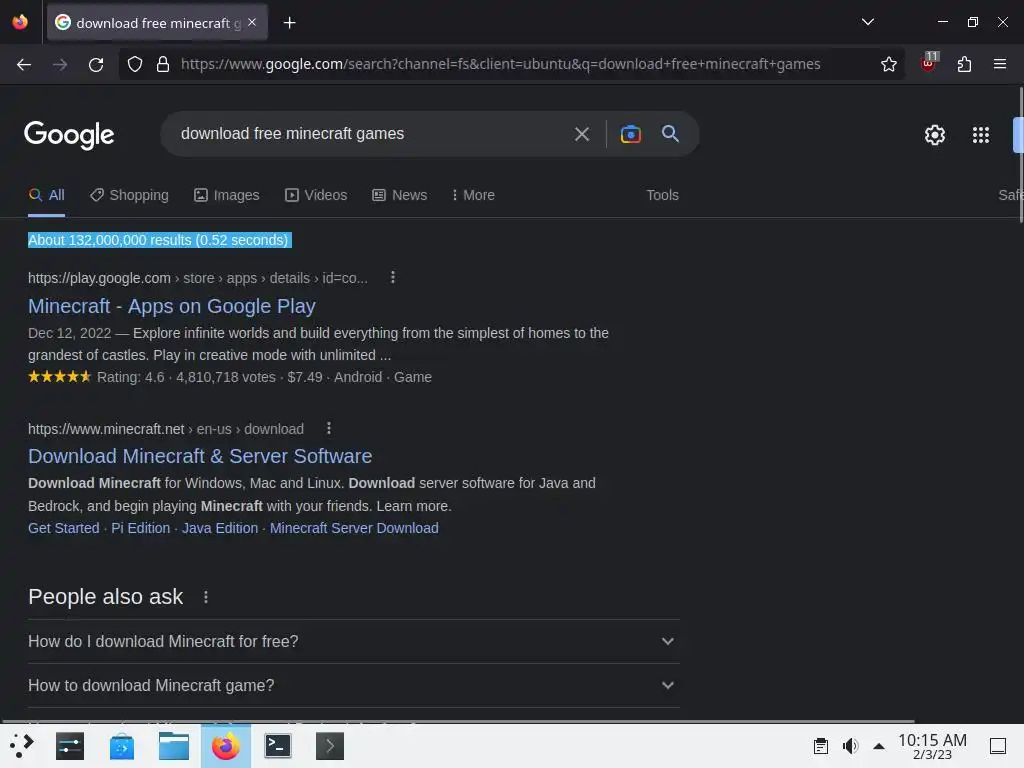Click the browser address bar URL
Image resolution: width=1024 pixels, height=768 pixels.
500,64
